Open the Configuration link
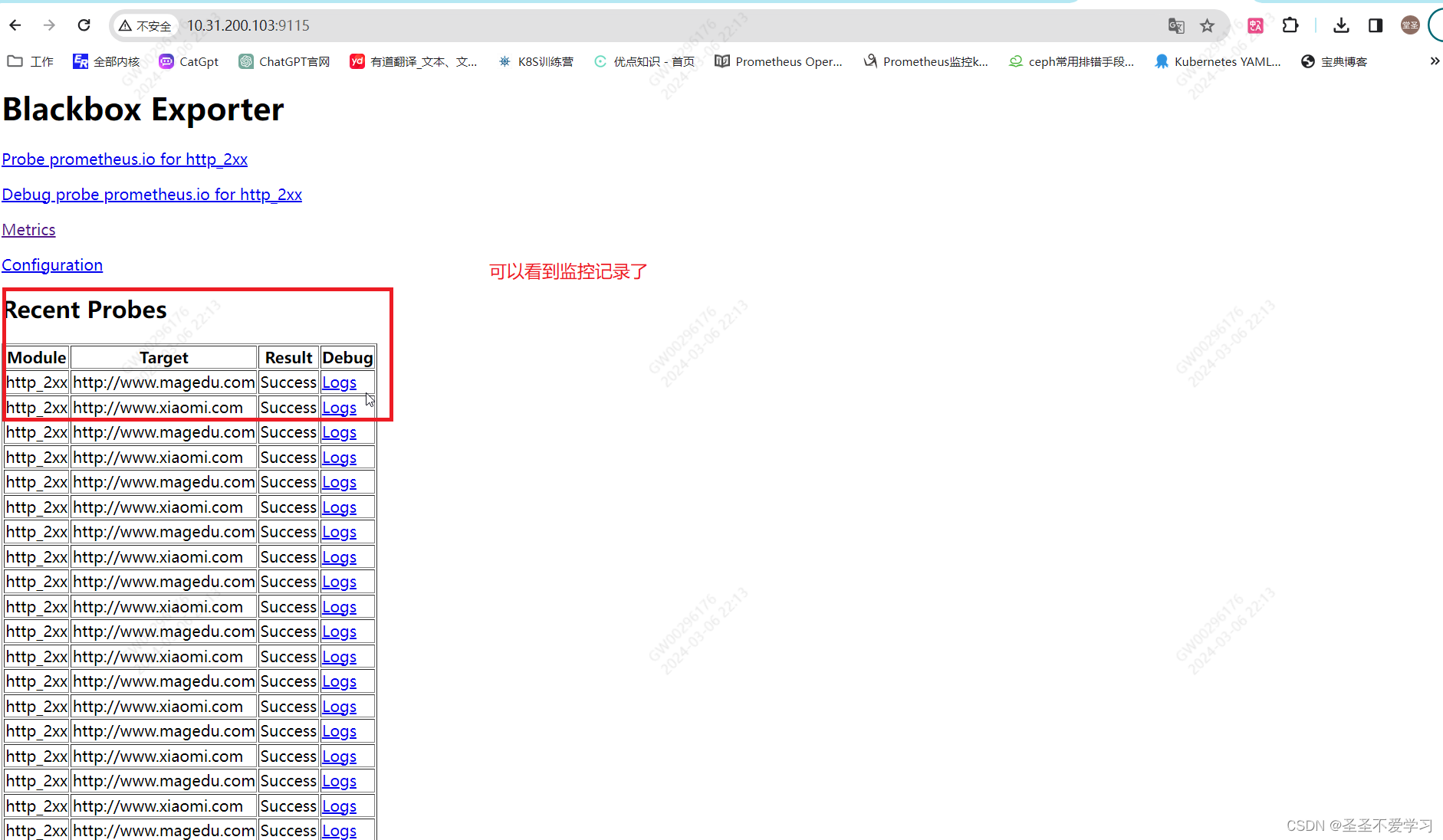1443x840 pixels. coord(52,265)
